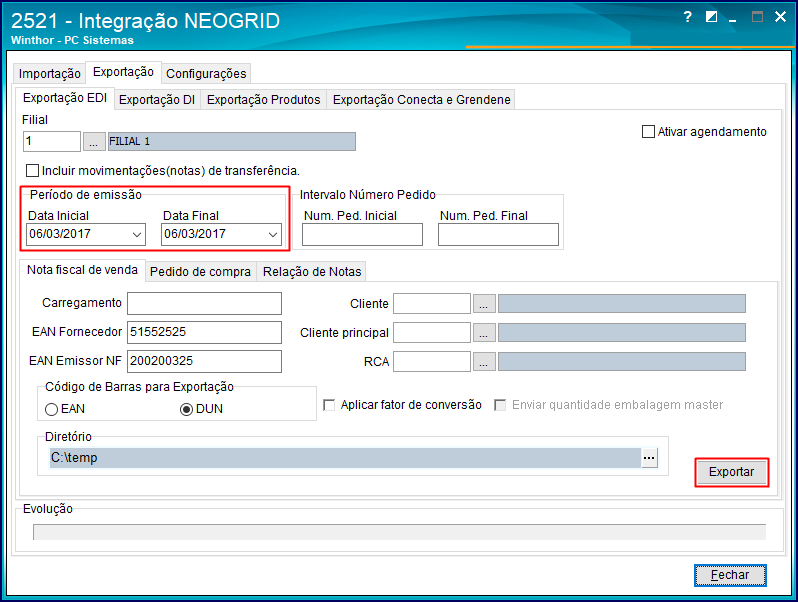Click Num. Ped. Final input field

tap(498, 235)
